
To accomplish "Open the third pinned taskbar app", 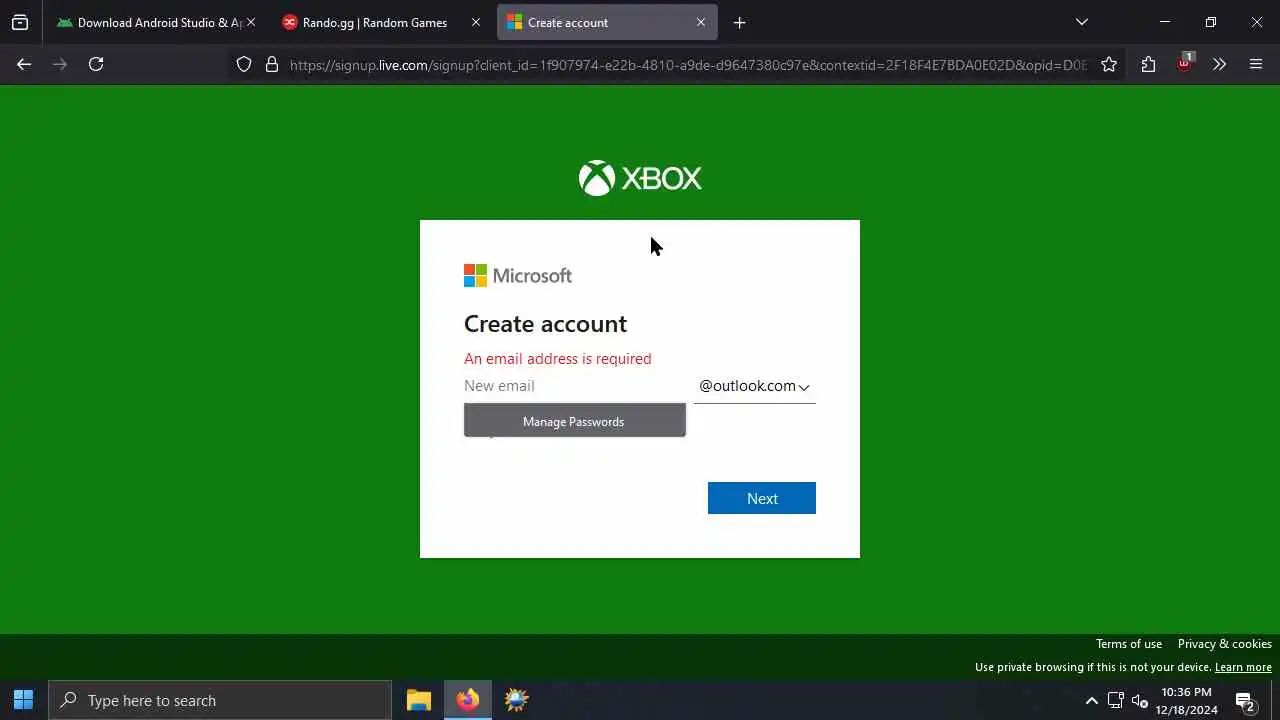I will point(517,700).
